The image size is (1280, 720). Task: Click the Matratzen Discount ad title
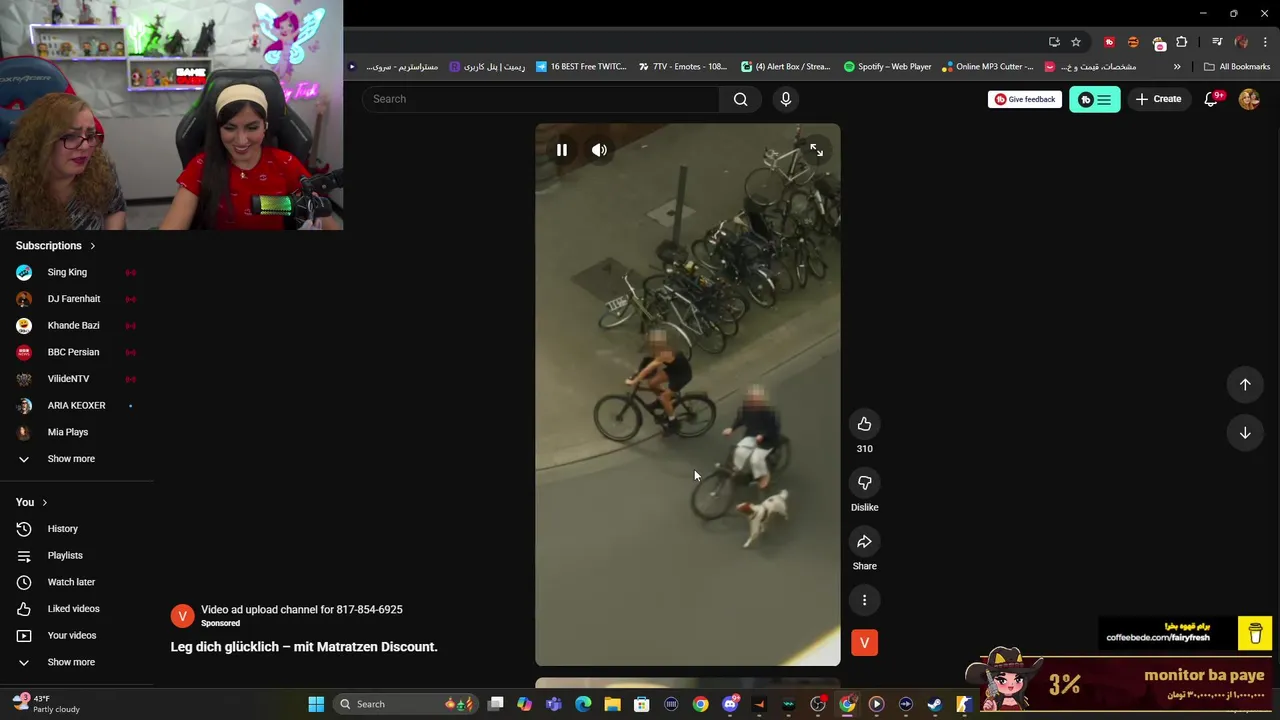point(304,647)
